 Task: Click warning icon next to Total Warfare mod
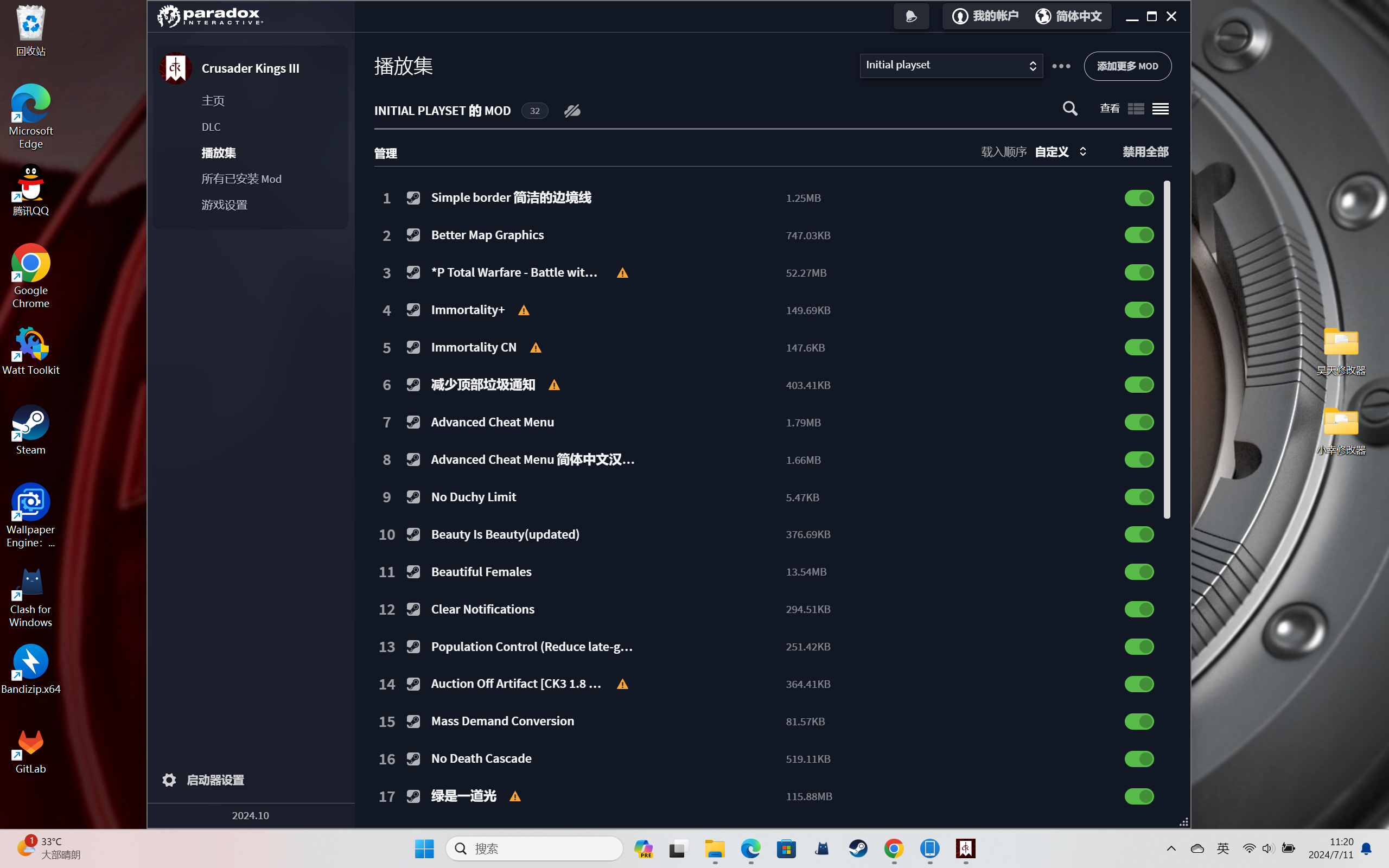pyautogui.click(x=622, y=273)
